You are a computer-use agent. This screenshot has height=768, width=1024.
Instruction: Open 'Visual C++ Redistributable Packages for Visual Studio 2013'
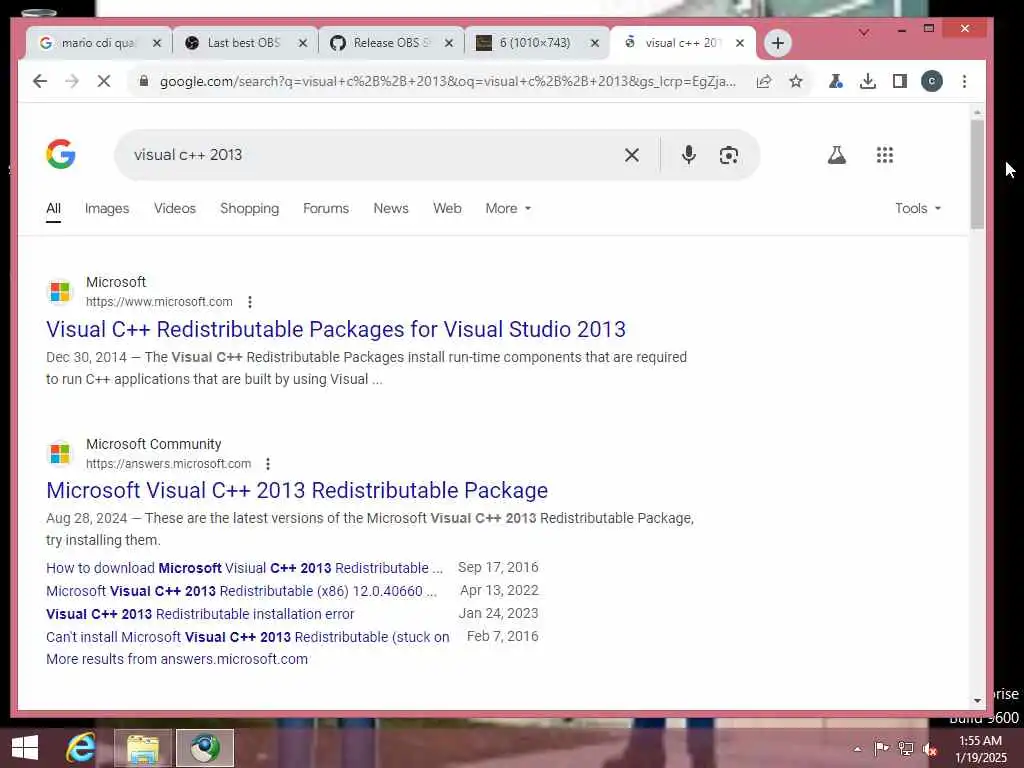[336, 329]
